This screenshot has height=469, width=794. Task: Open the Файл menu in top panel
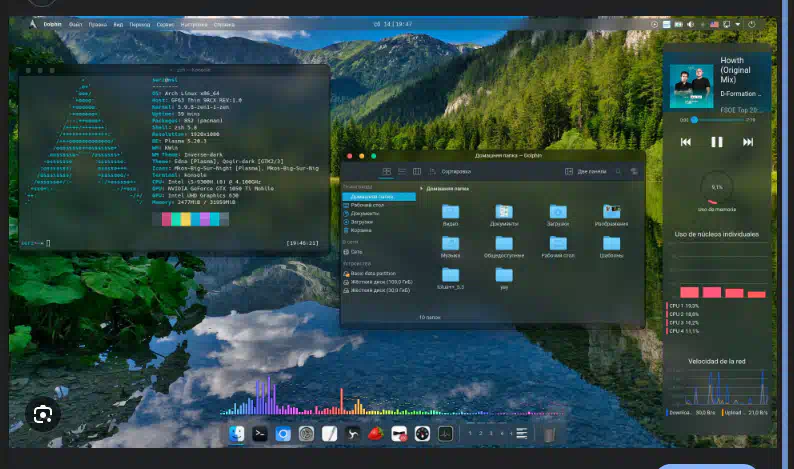tap(75, 24)
